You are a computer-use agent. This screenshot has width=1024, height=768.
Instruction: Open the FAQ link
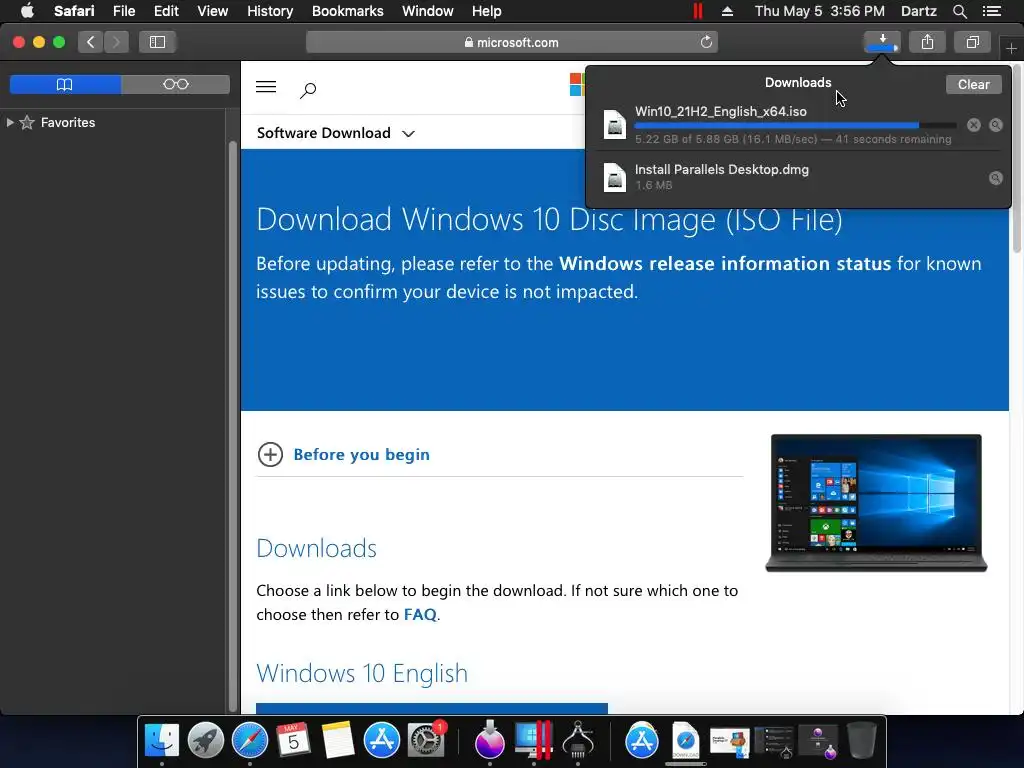(x=420, y=615)
